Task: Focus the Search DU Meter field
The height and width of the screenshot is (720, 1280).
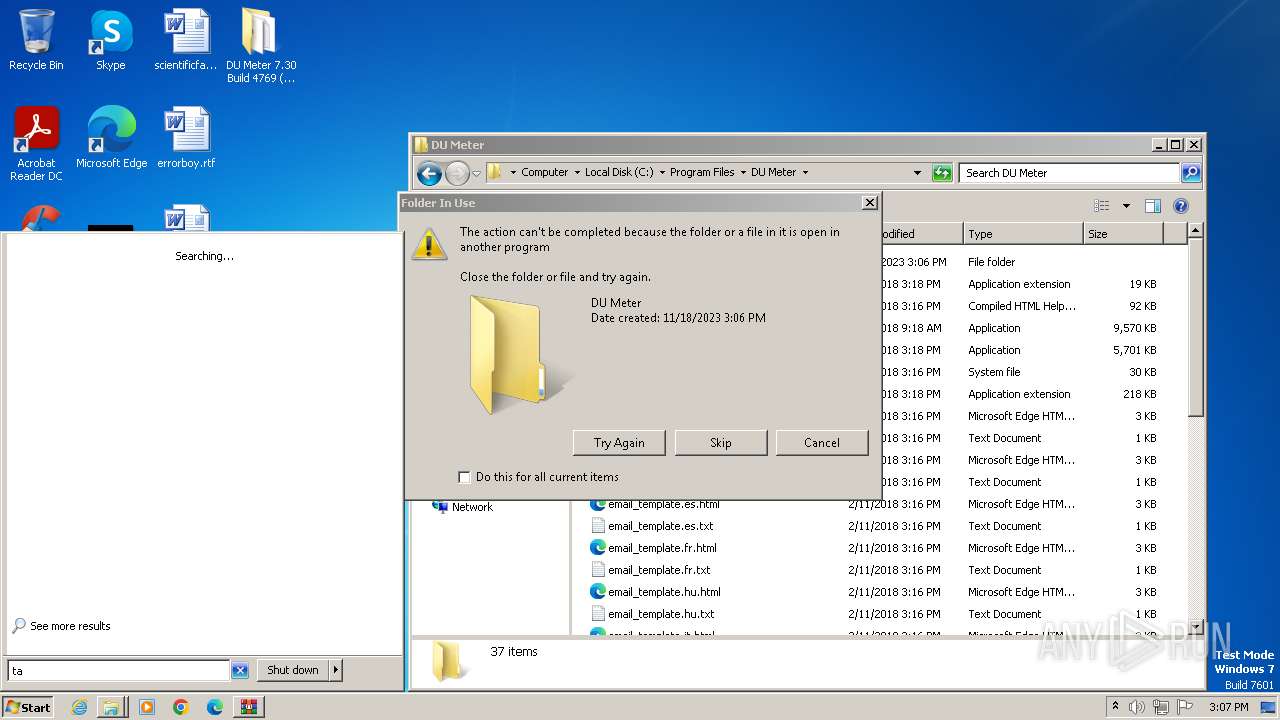Action: (1069, 173)
